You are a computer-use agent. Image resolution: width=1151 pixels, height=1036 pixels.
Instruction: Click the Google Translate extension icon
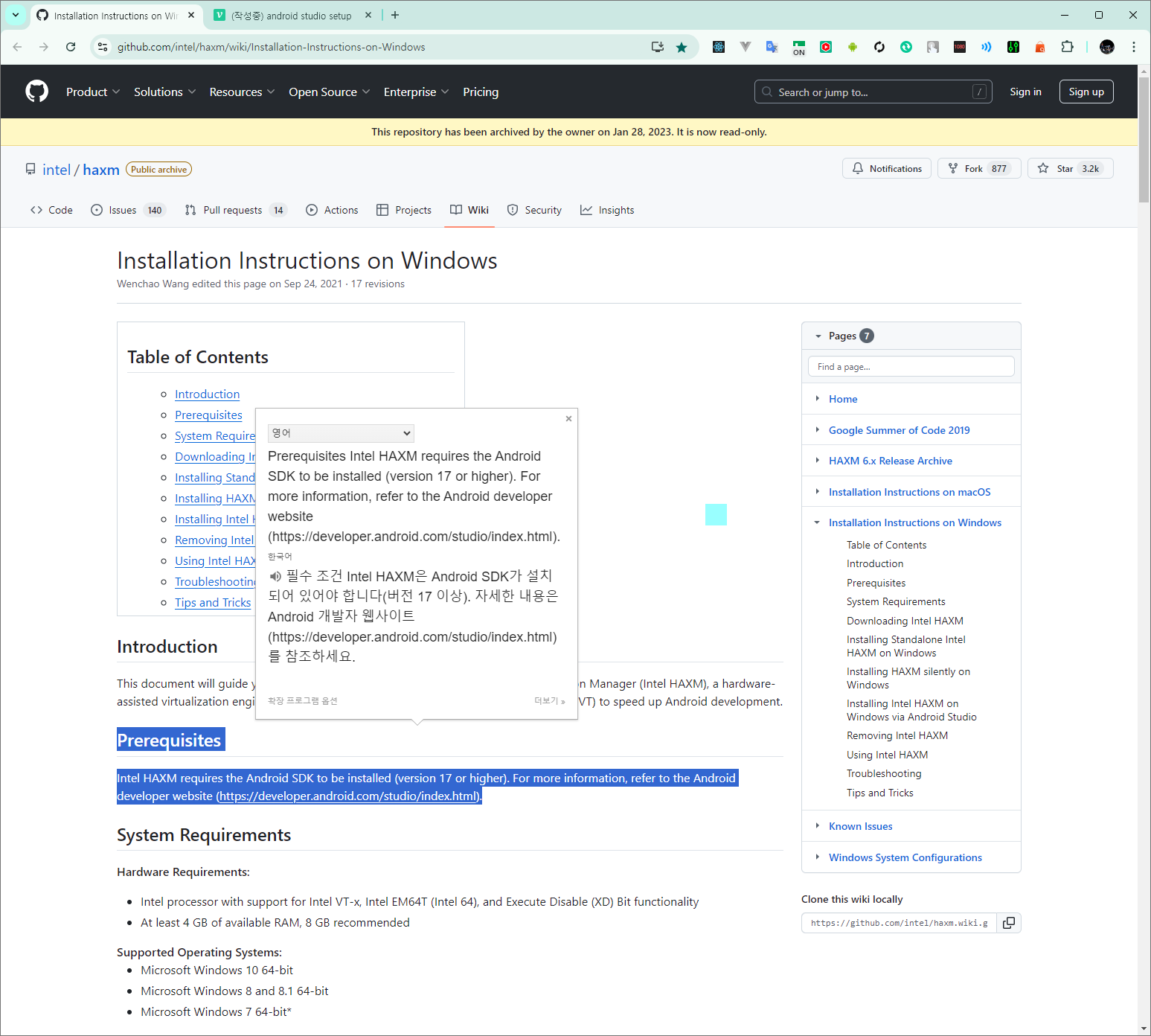coord(772,47)
